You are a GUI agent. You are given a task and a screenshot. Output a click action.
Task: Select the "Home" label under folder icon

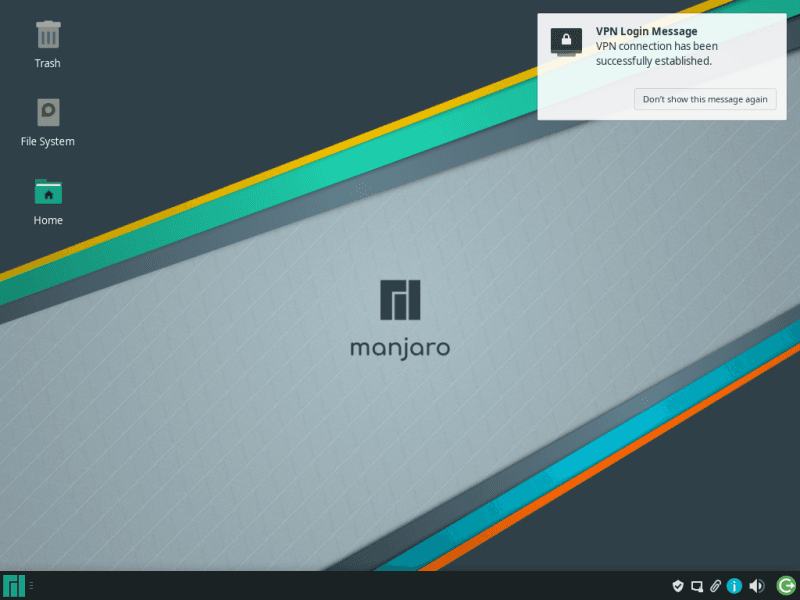(48, 220)
